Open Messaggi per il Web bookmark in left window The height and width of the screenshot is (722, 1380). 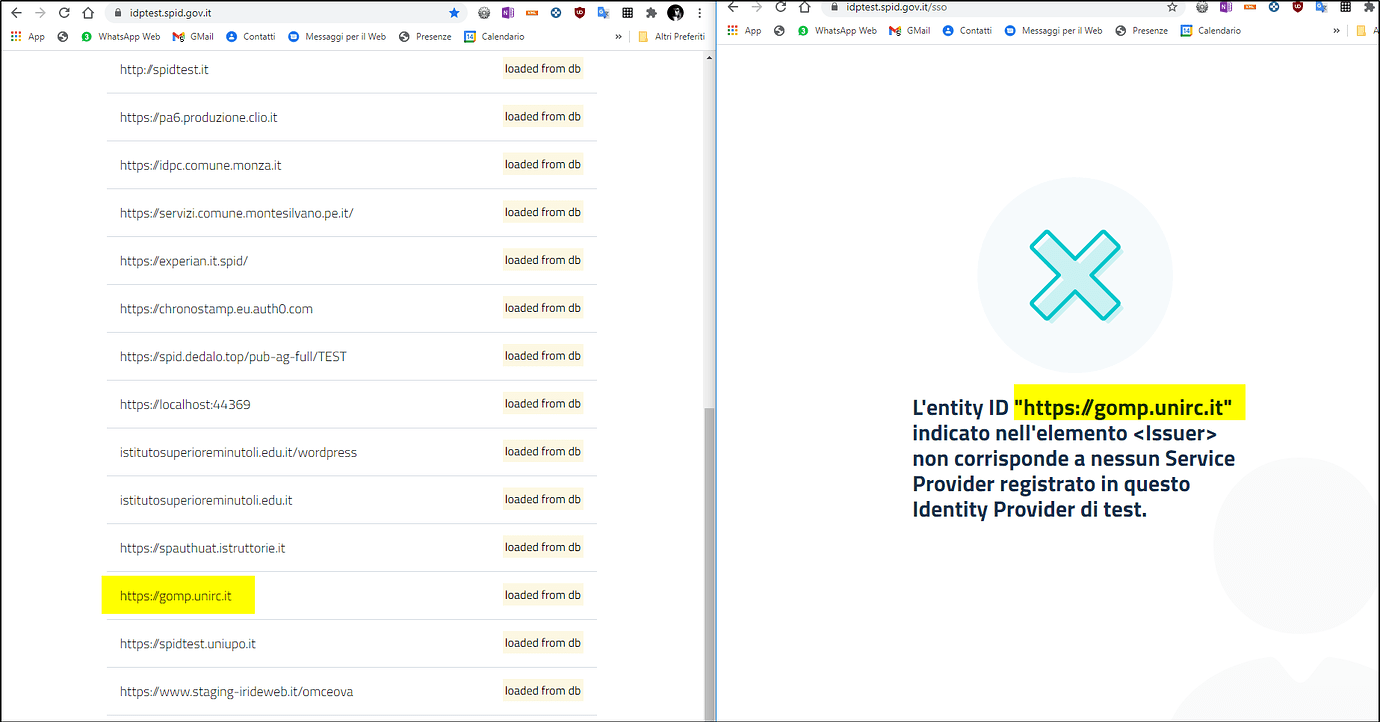(x=337, y=37)
